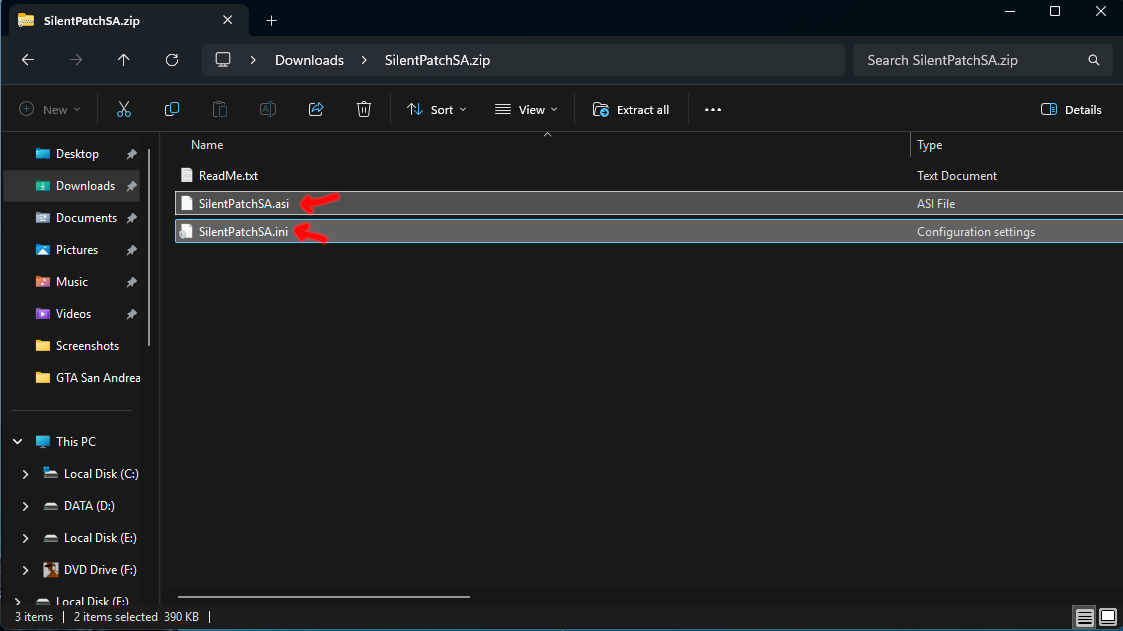Click the pin icon beside Videos
Viewport: 1123px width, 631px height.
[x=132, y=314]
